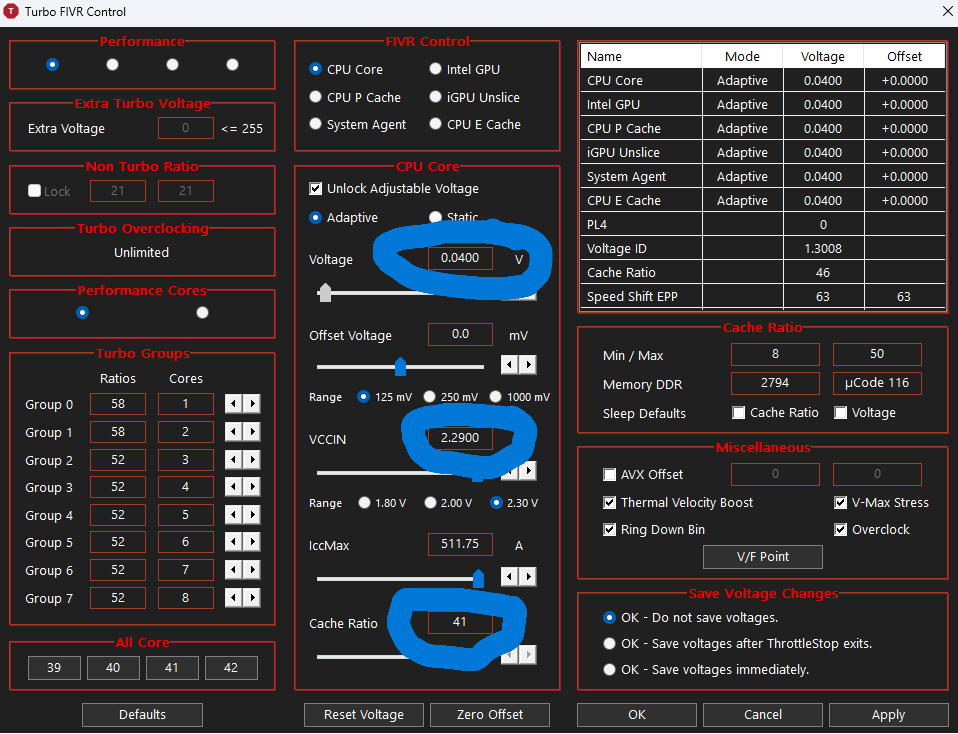Increase Group 7 cores with right arrow
958x734 pixels.
(252, 598)
